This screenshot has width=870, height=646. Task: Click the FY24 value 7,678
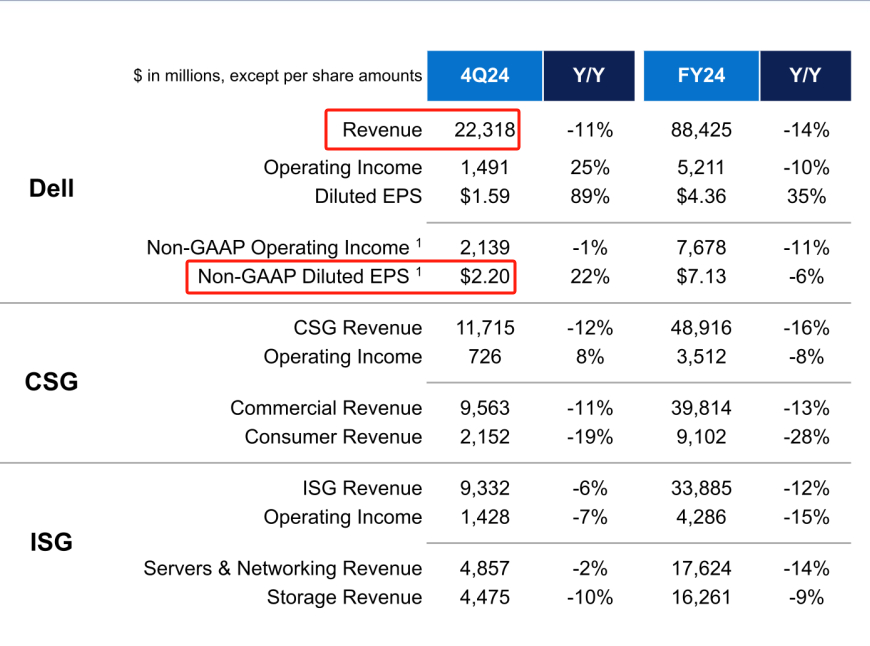[x=701, y=248]
